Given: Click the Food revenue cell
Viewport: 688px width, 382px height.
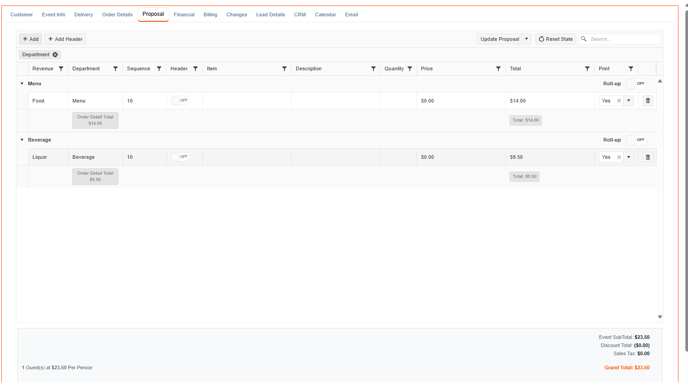Looking at the screenshot, I should [x=48, y=101].
